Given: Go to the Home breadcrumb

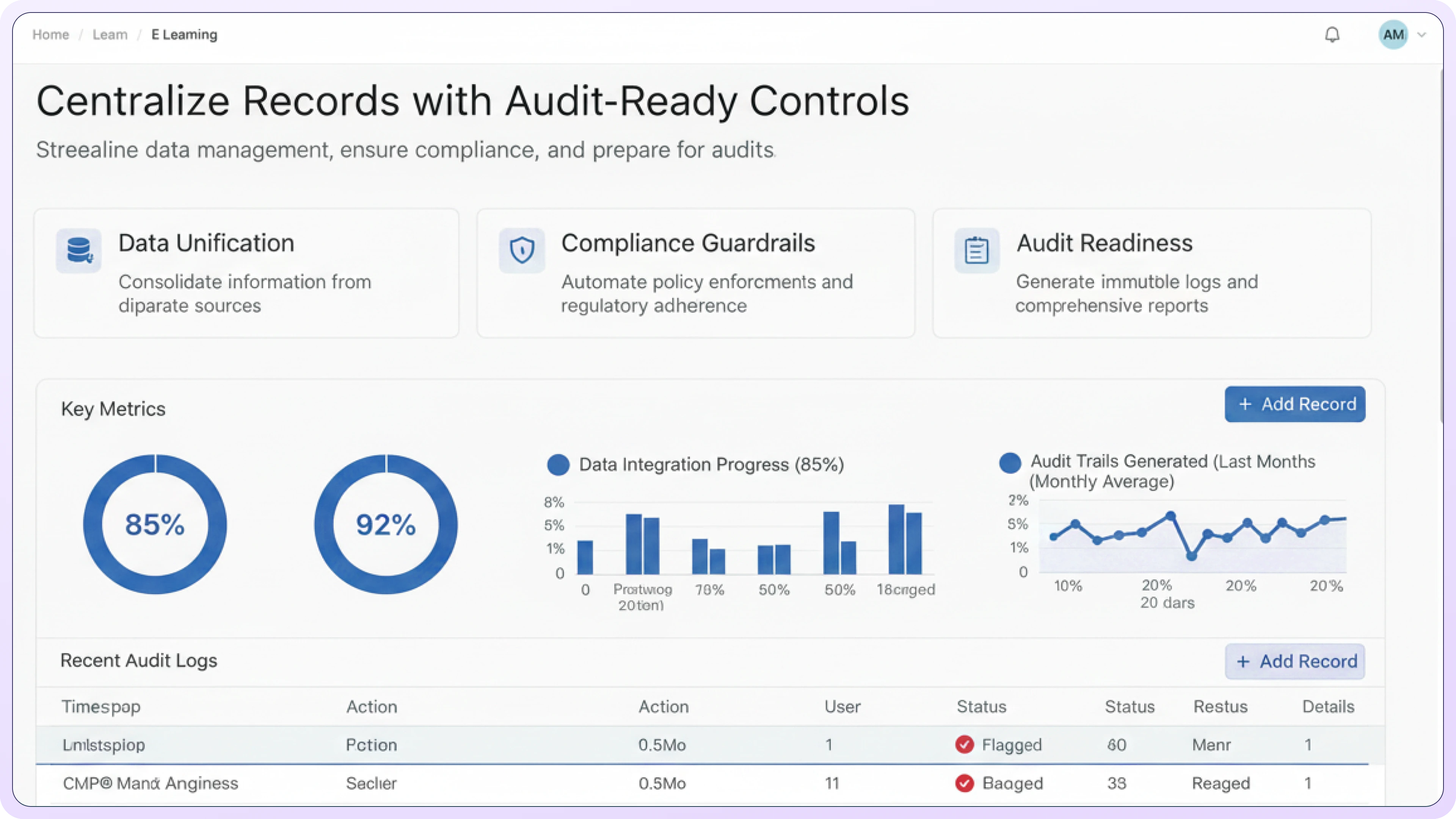Looking at the screenshot, I should [50, 35].
